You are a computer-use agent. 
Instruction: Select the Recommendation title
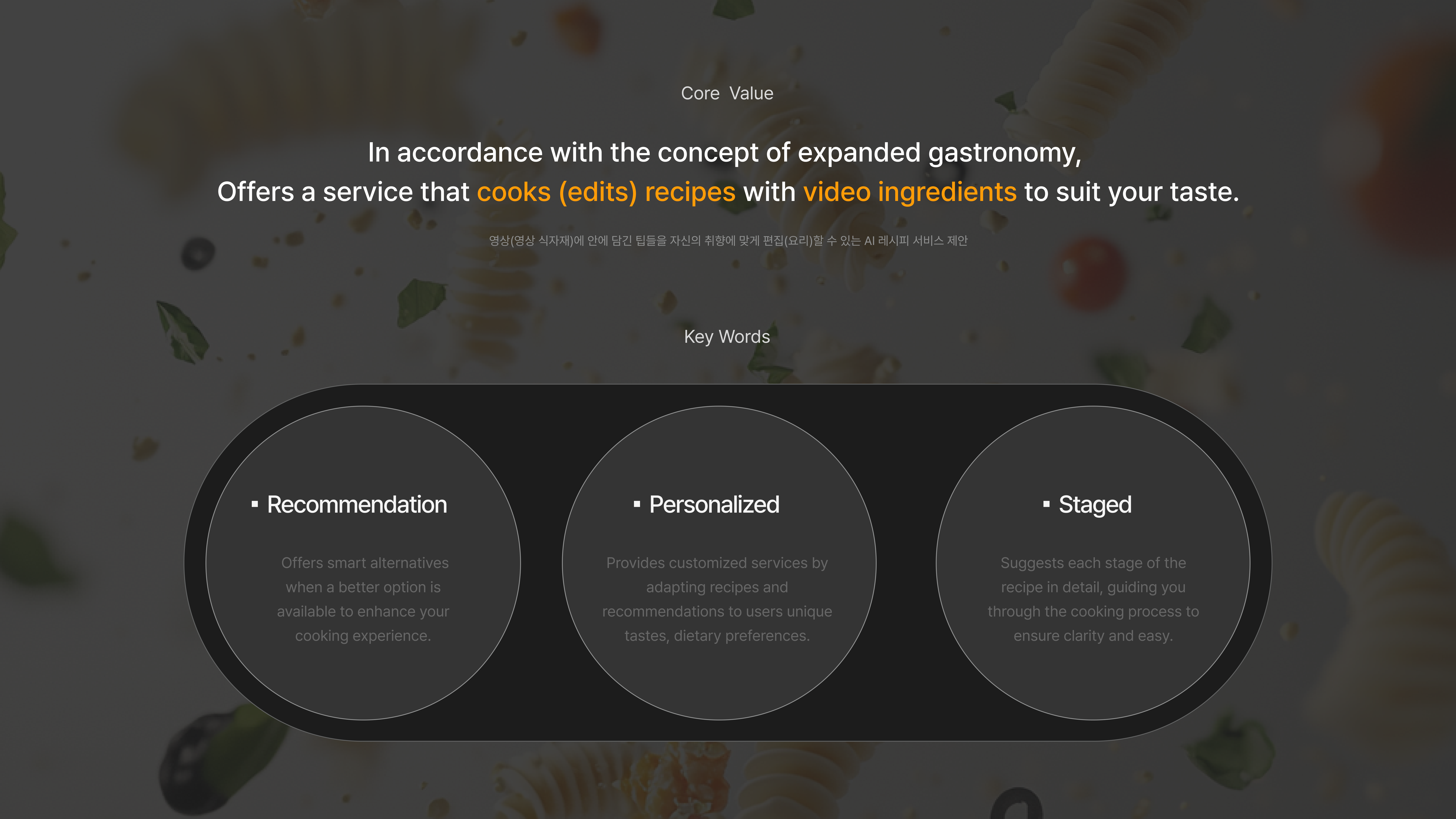(x=357, y=505)
